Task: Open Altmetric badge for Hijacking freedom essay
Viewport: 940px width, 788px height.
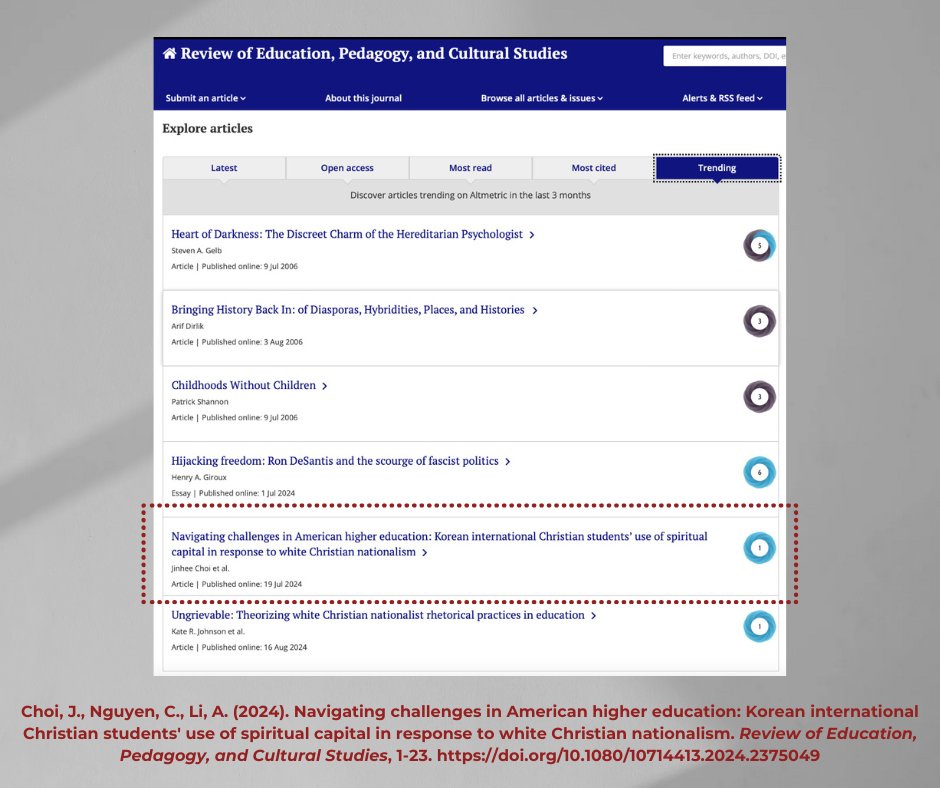Action: point(760,472)
